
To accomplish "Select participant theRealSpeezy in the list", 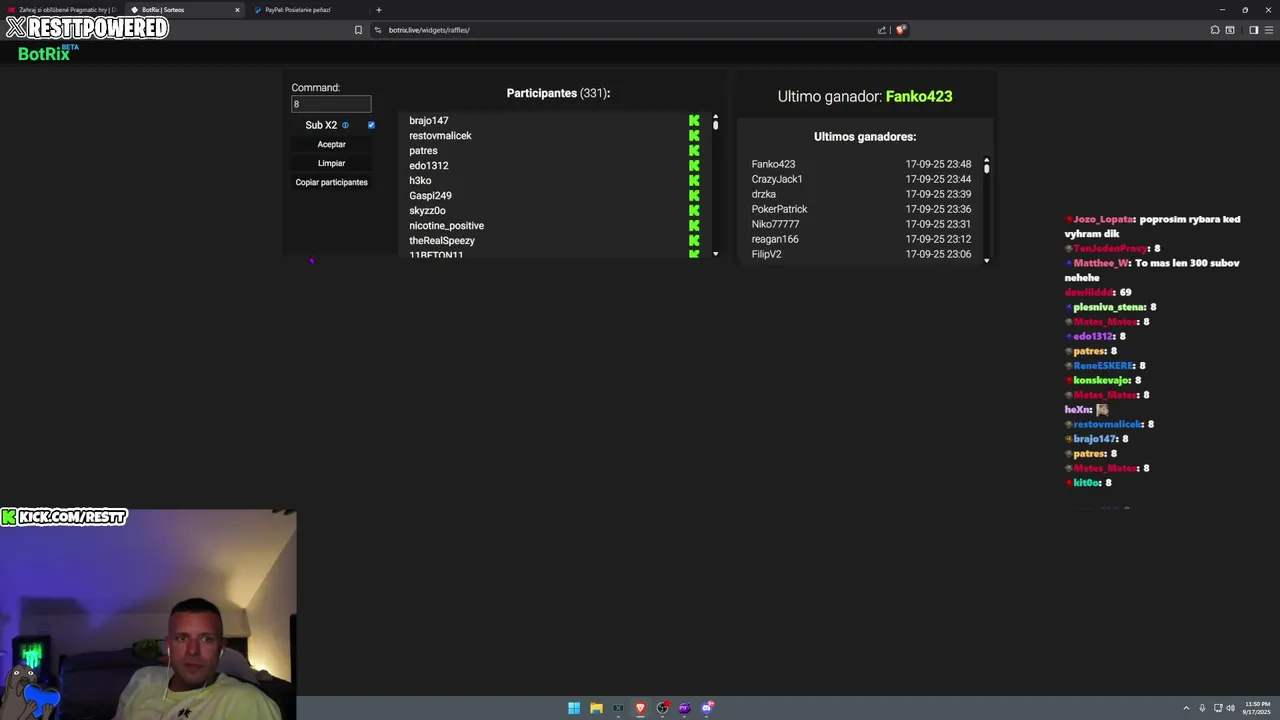I will (442, 241).
